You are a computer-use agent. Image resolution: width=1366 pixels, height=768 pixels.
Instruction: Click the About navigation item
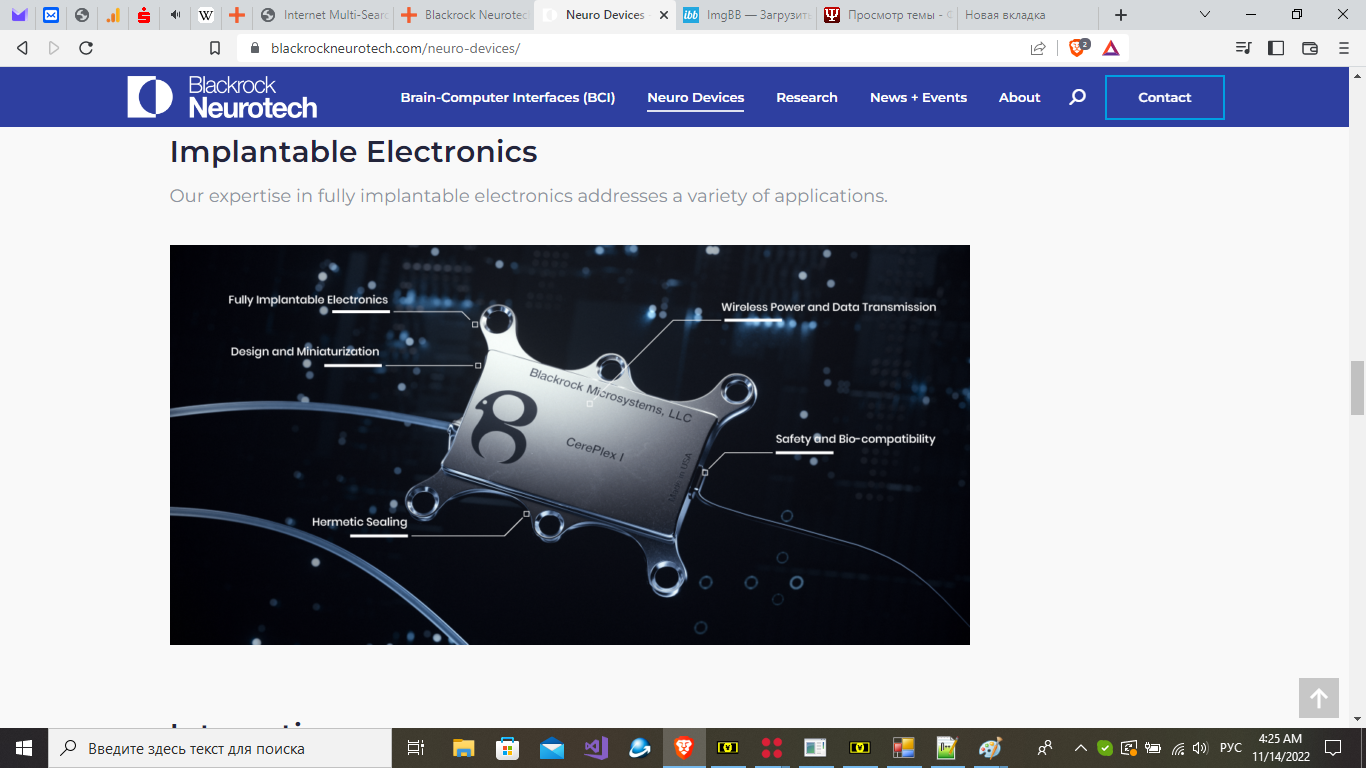(x=1020, y=97)
